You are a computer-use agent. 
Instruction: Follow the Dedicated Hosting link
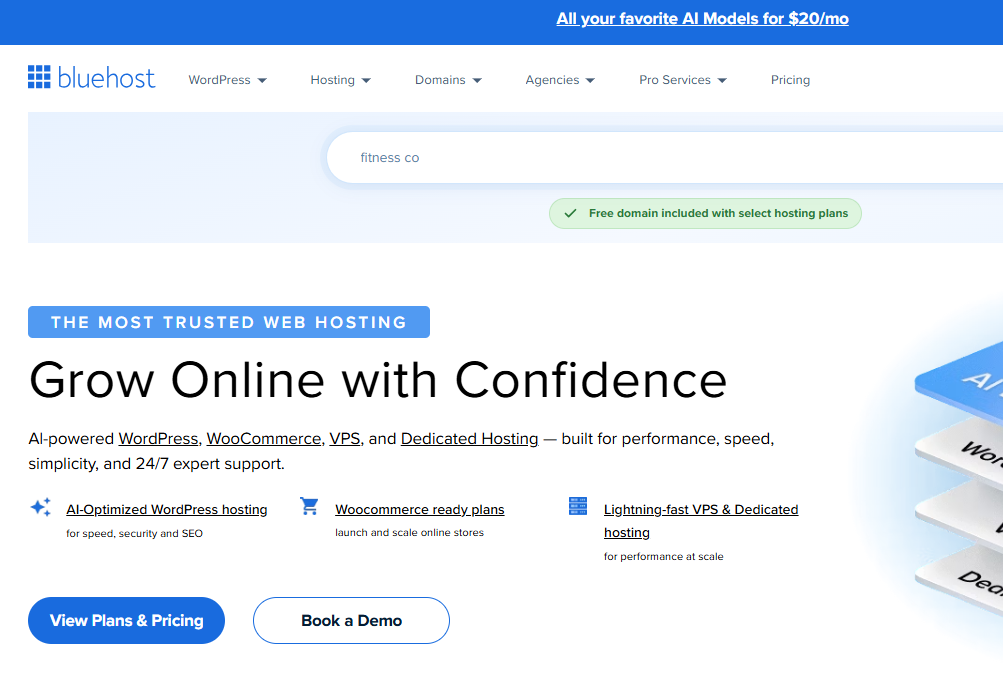[x=470, y=439]
